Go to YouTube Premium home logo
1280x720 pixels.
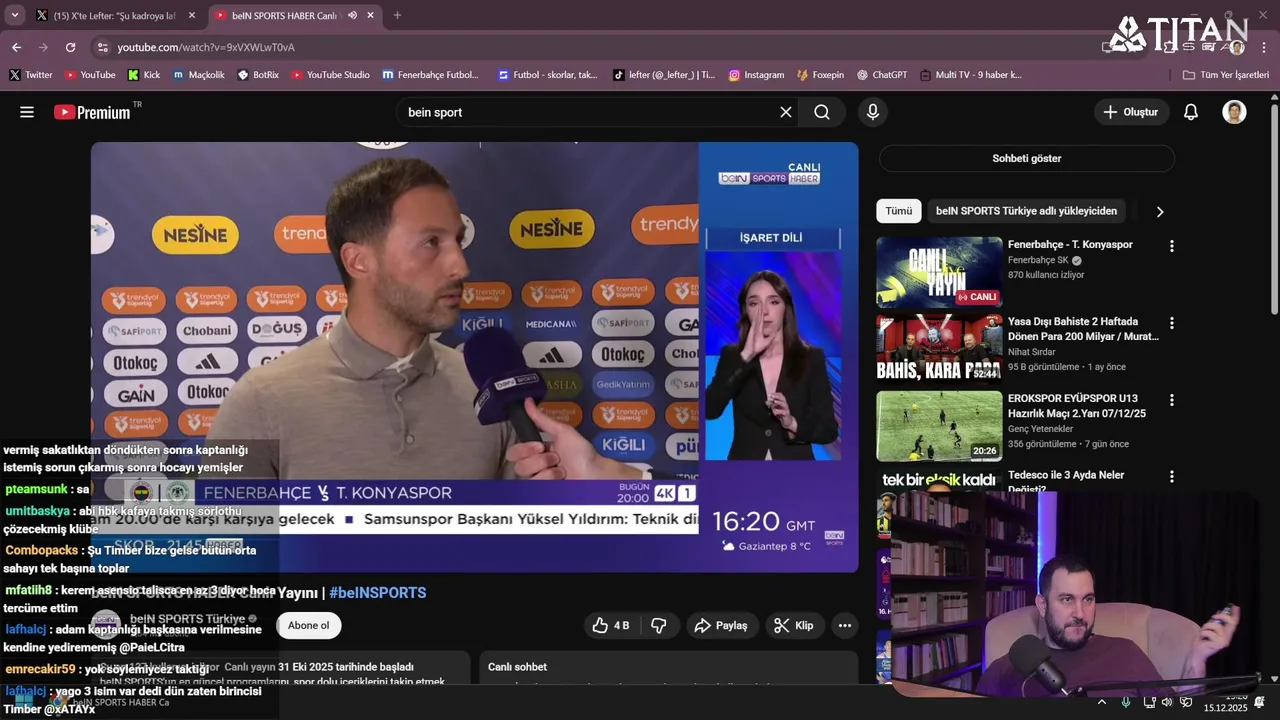pyautogui.click(x=92, y=112)
